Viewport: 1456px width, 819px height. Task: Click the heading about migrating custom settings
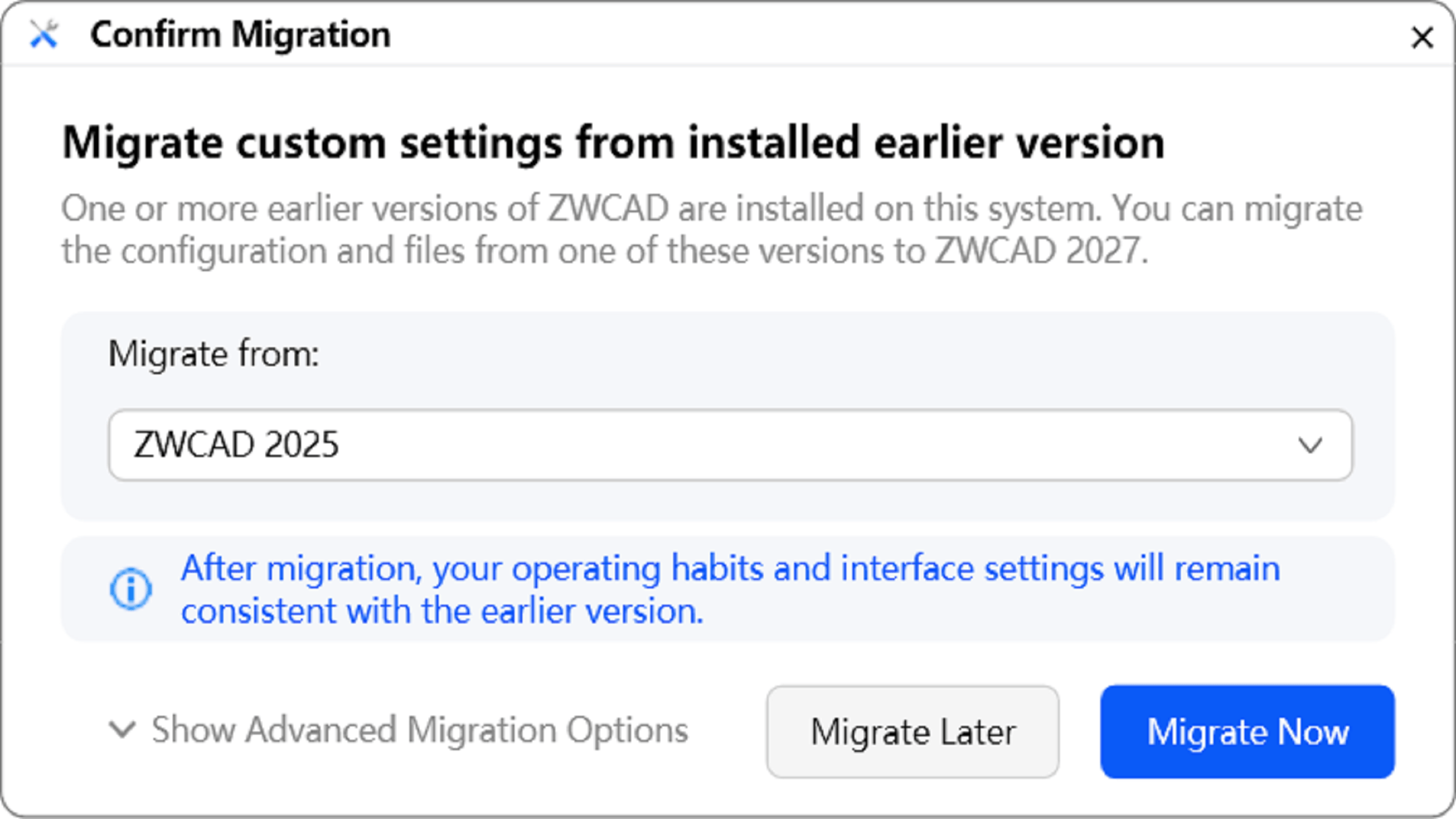pos(614,143)
